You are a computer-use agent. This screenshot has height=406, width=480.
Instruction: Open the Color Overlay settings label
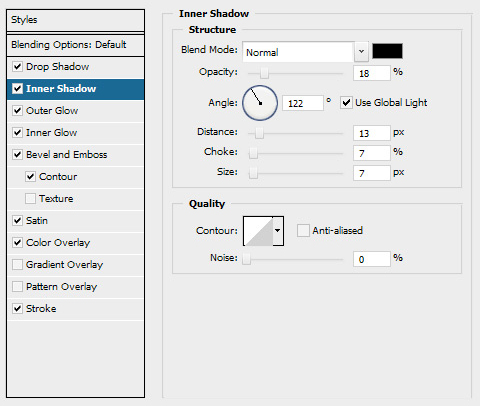(x=58, y=243)
